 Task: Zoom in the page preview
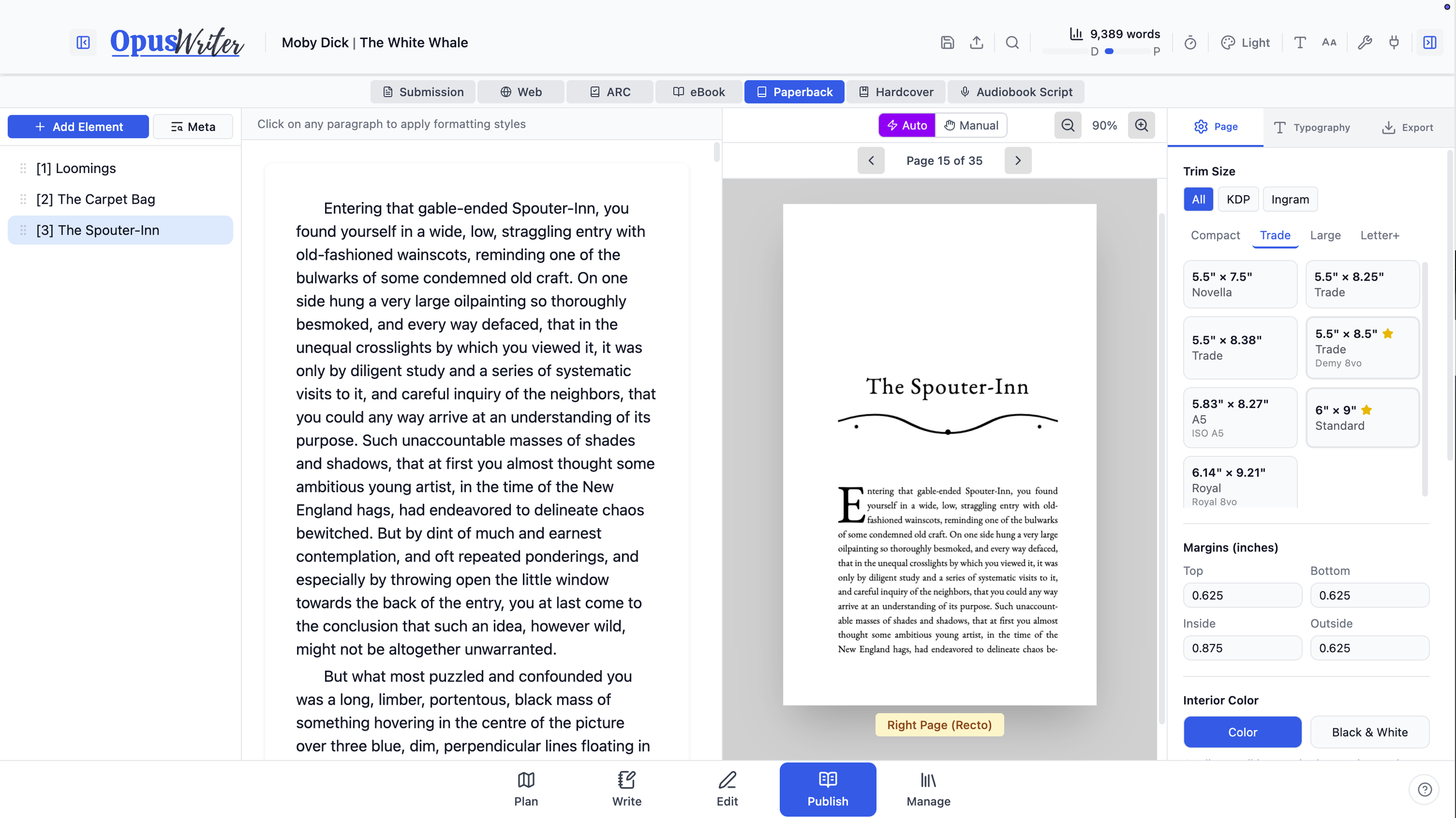tap(1142, 125)
